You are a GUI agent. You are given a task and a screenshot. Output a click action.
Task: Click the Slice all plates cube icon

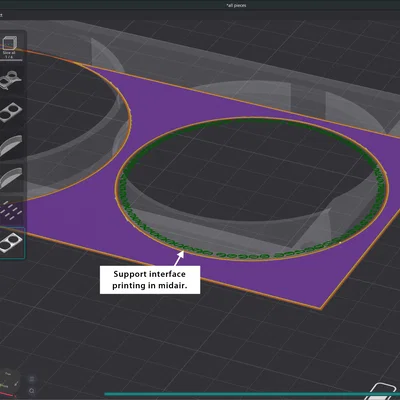9,43
